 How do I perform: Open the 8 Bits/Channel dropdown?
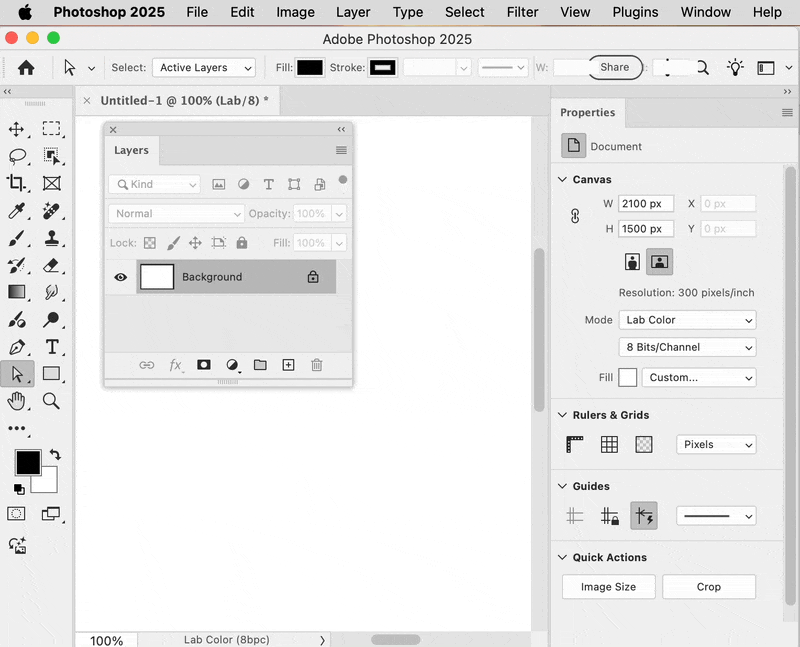687,347
